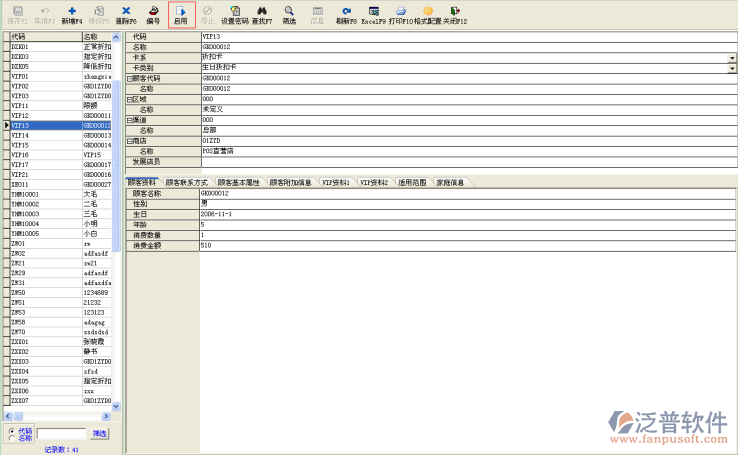The height and width of the screenshot is (455, 738).
Task: Open the 卡类别 dropdown arrow
Action: pyautogui.click(x=732, y=67)
